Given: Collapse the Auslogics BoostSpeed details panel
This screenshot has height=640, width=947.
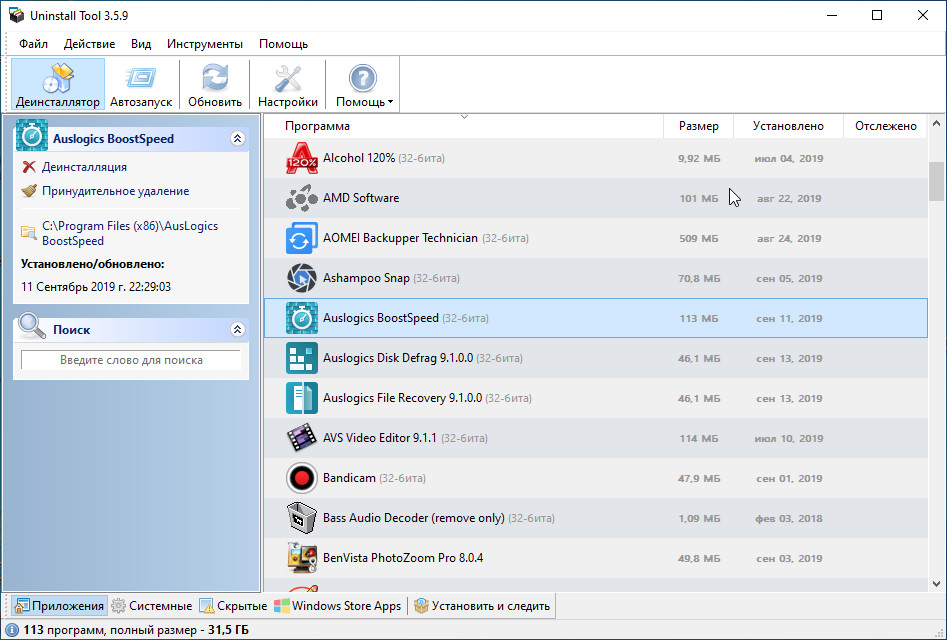Looking at the screenshot, I should (237, 139).
